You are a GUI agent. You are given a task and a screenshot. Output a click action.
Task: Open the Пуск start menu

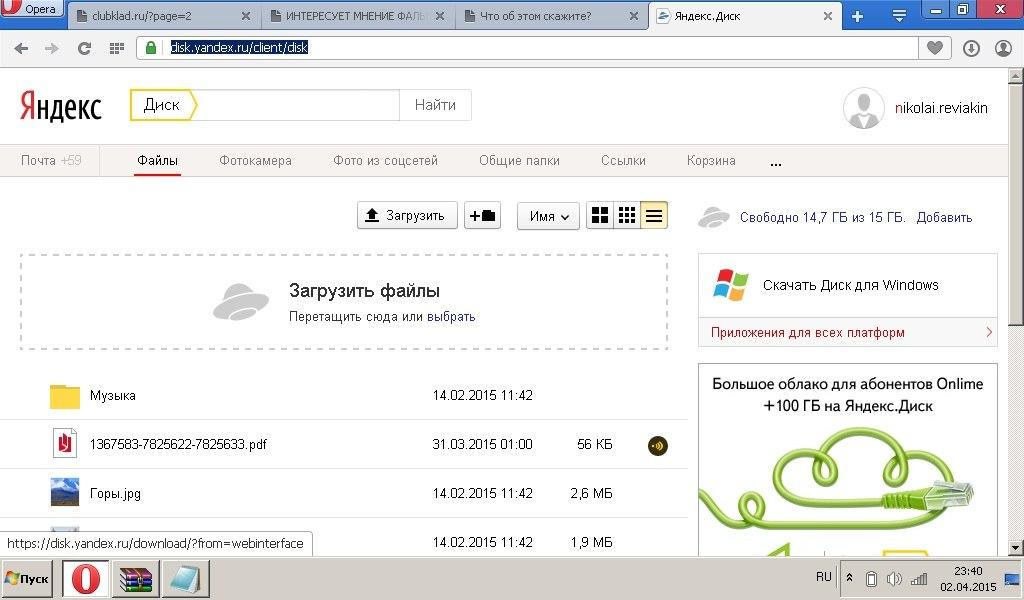(x=27, y=579)
